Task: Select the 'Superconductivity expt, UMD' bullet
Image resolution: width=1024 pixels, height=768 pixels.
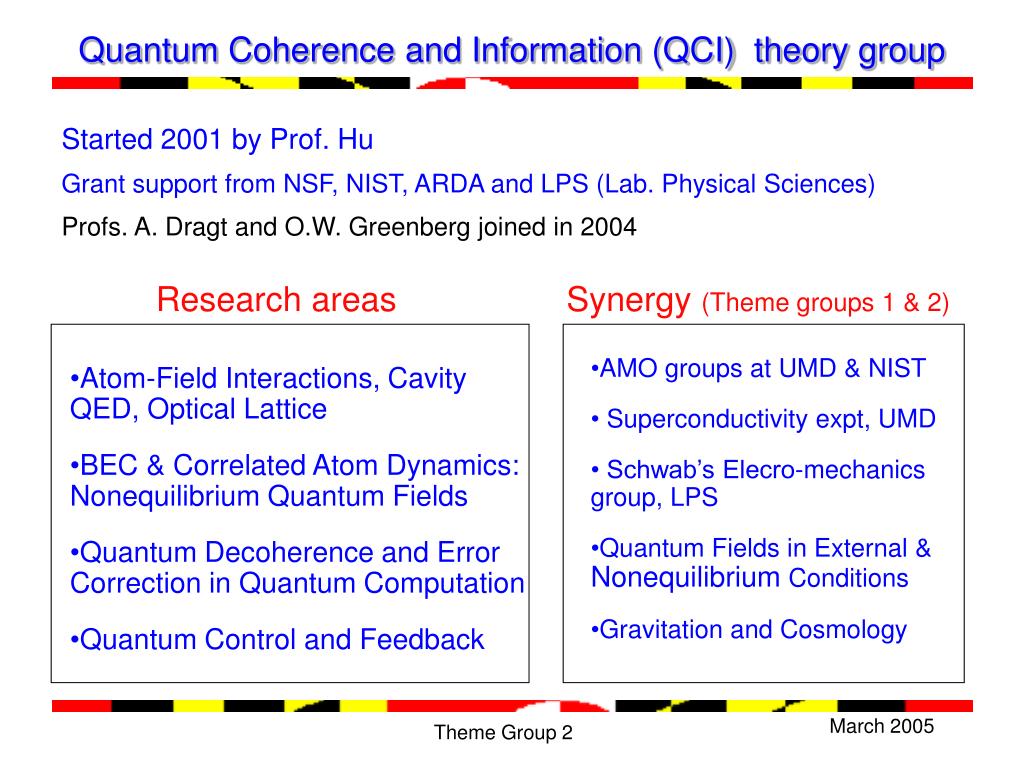Action: [x=763, y=419]
